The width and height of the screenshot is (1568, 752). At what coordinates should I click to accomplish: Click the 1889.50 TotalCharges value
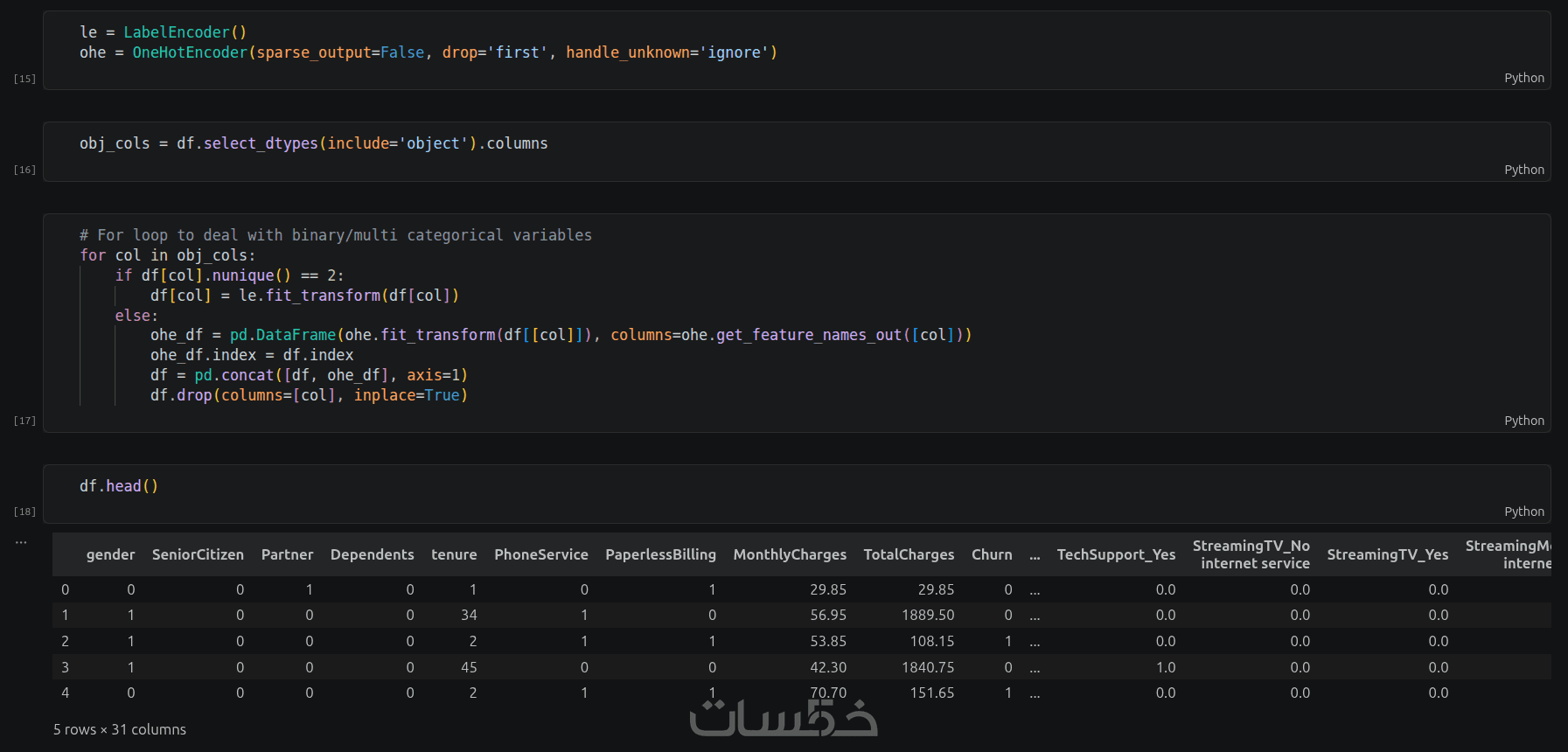(928, 616)
